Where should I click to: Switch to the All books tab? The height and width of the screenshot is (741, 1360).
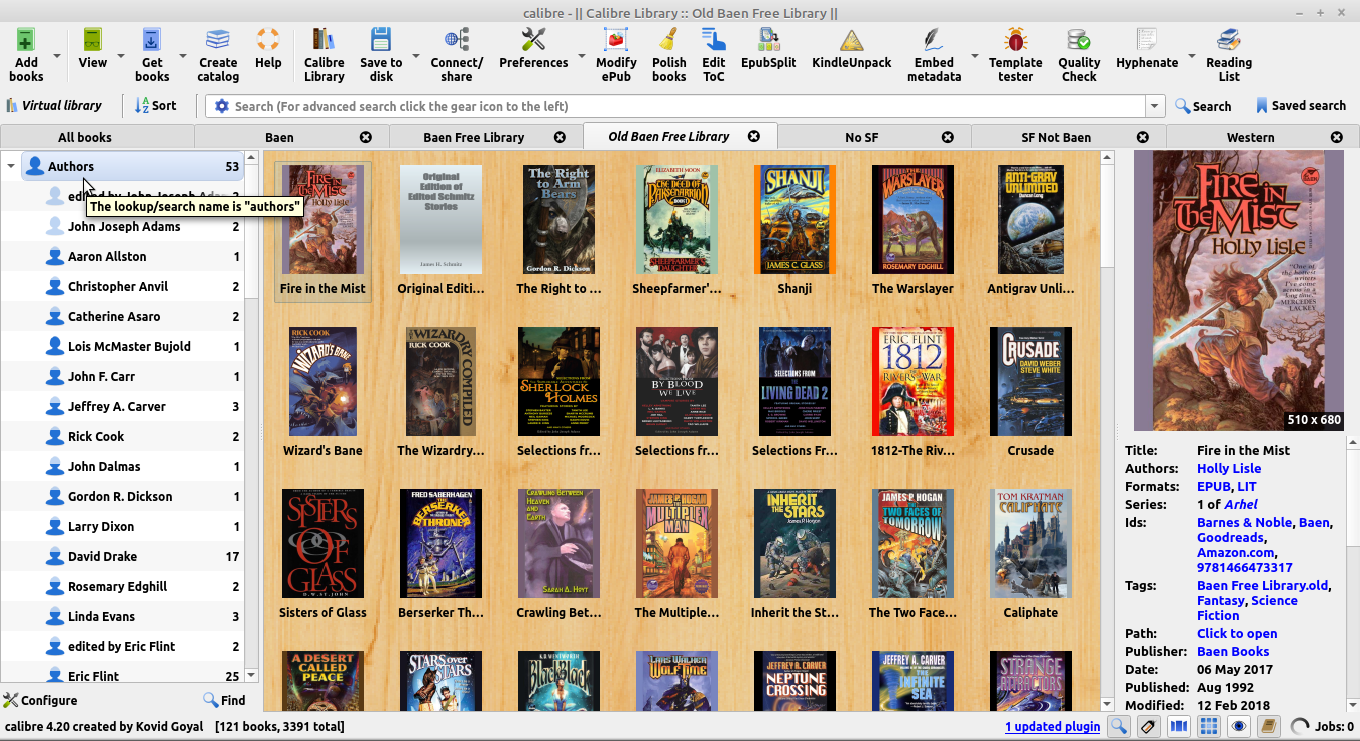pos(97,137)
